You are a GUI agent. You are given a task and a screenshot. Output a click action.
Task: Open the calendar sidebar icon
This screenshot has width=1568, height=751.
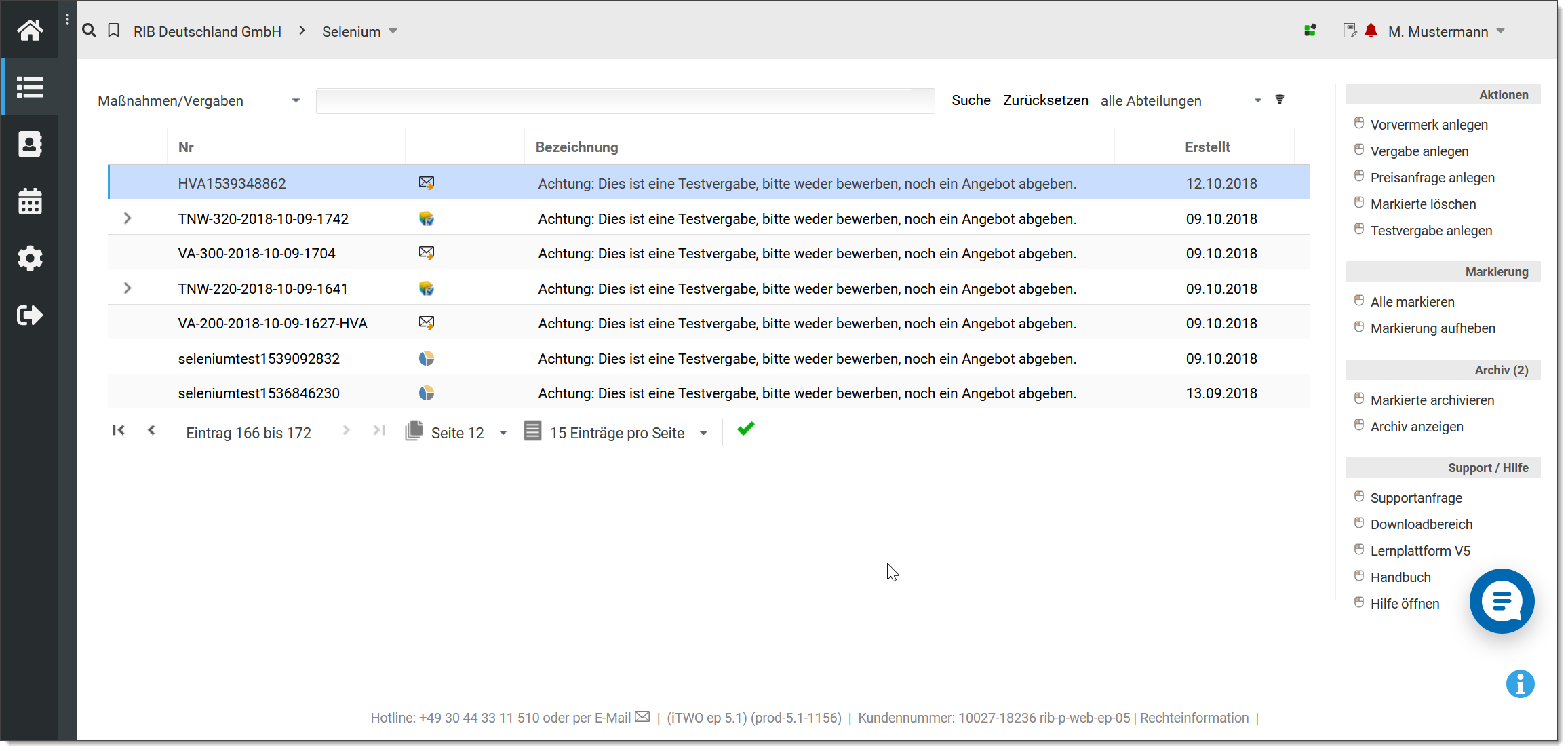click(30, 201)
